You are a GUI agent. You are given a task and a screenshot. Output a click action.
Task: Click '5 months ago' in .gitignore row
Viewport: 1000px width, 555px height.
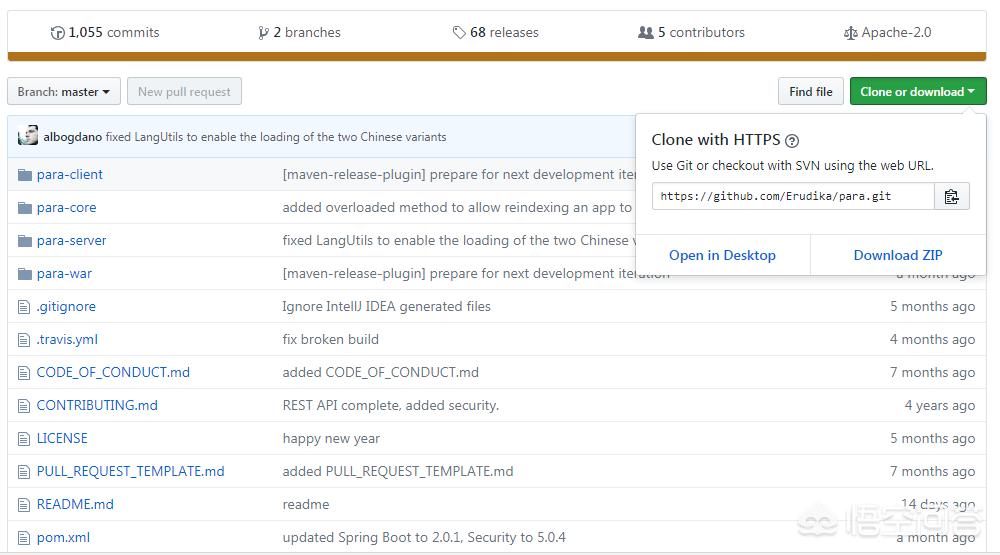(x=932, y=307)
